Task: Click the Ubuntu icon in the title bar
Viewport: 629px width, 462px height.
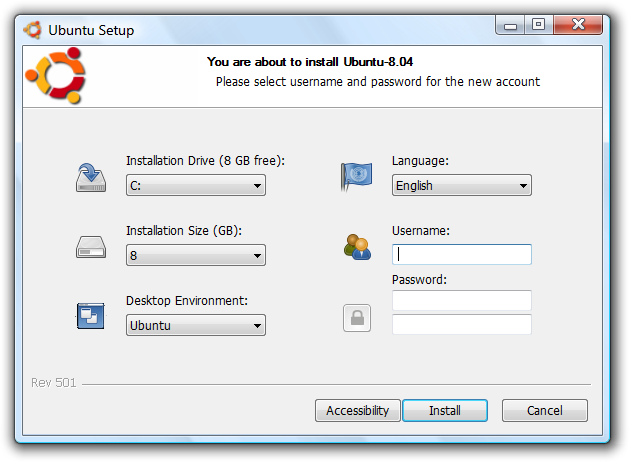Action: (34, 29)
